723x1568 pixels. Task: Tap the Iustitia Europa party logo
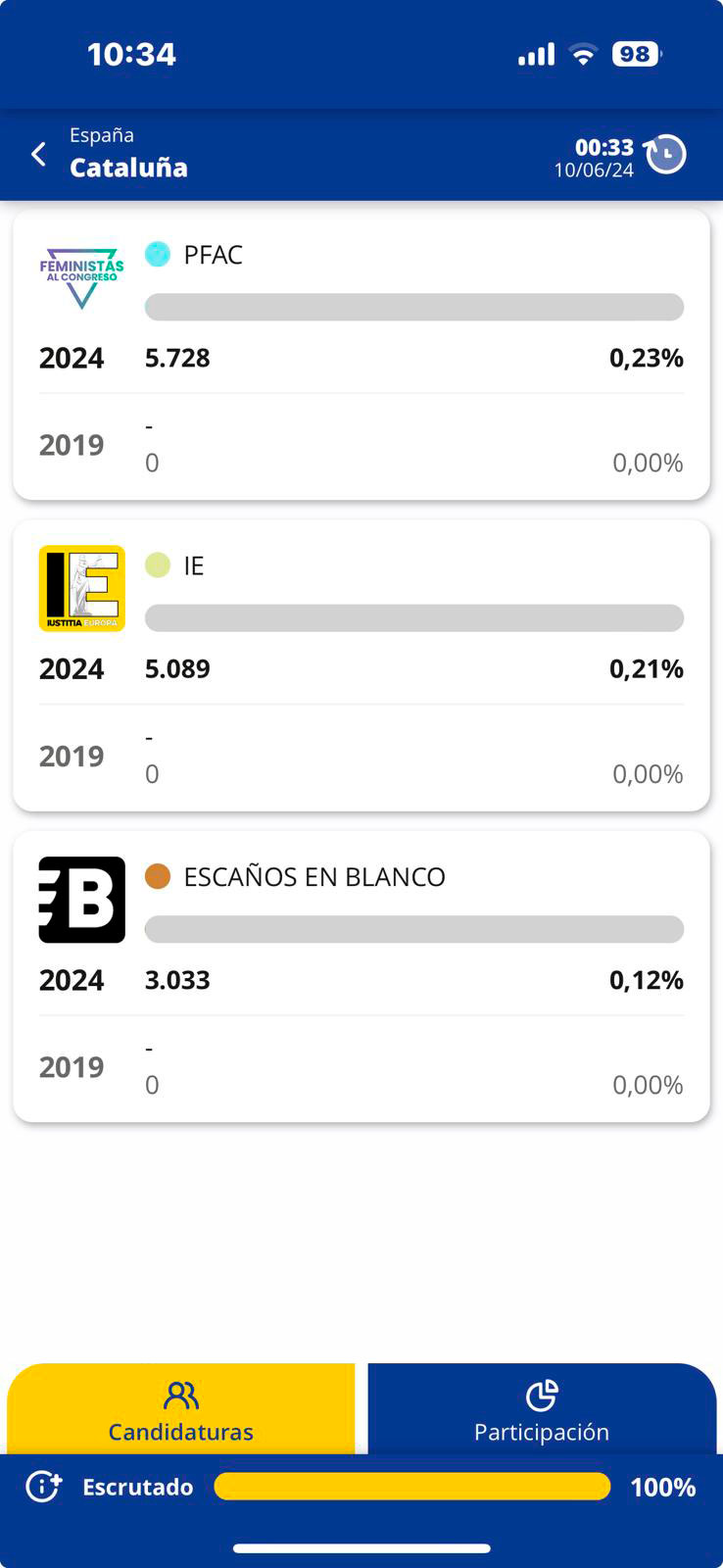pos(82,588)
